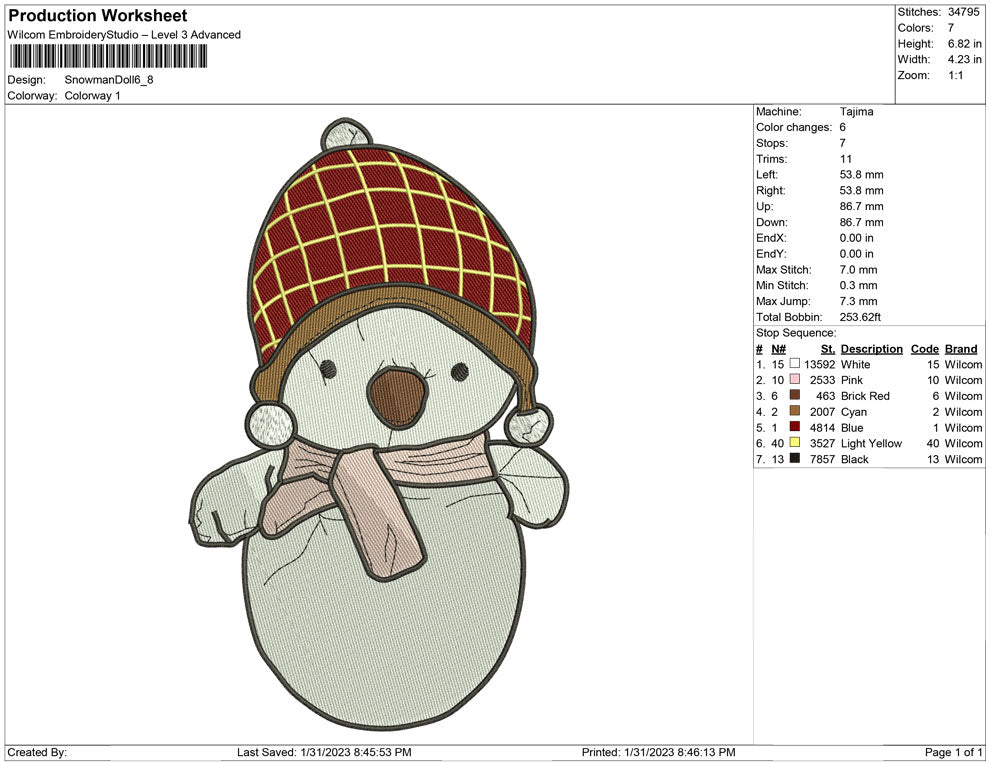The width and height of the screenshot is (990, 762).
Task: Click the Blue color chip for stop 5
Action: [793, 427]
